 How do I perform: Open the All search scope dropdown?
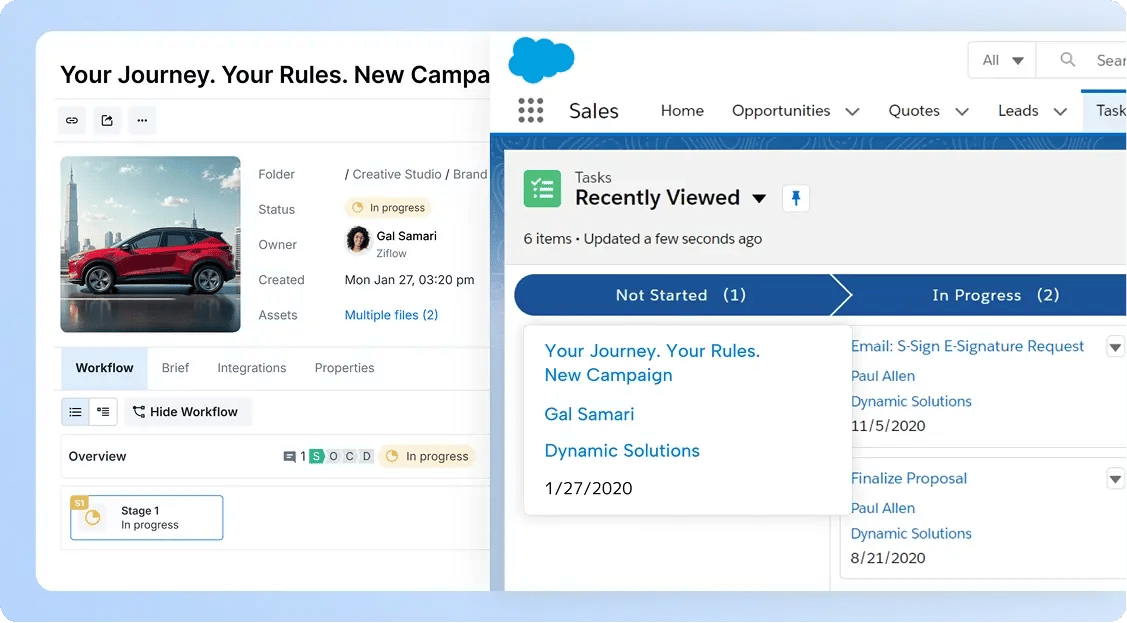click(x=1001, y=59)
